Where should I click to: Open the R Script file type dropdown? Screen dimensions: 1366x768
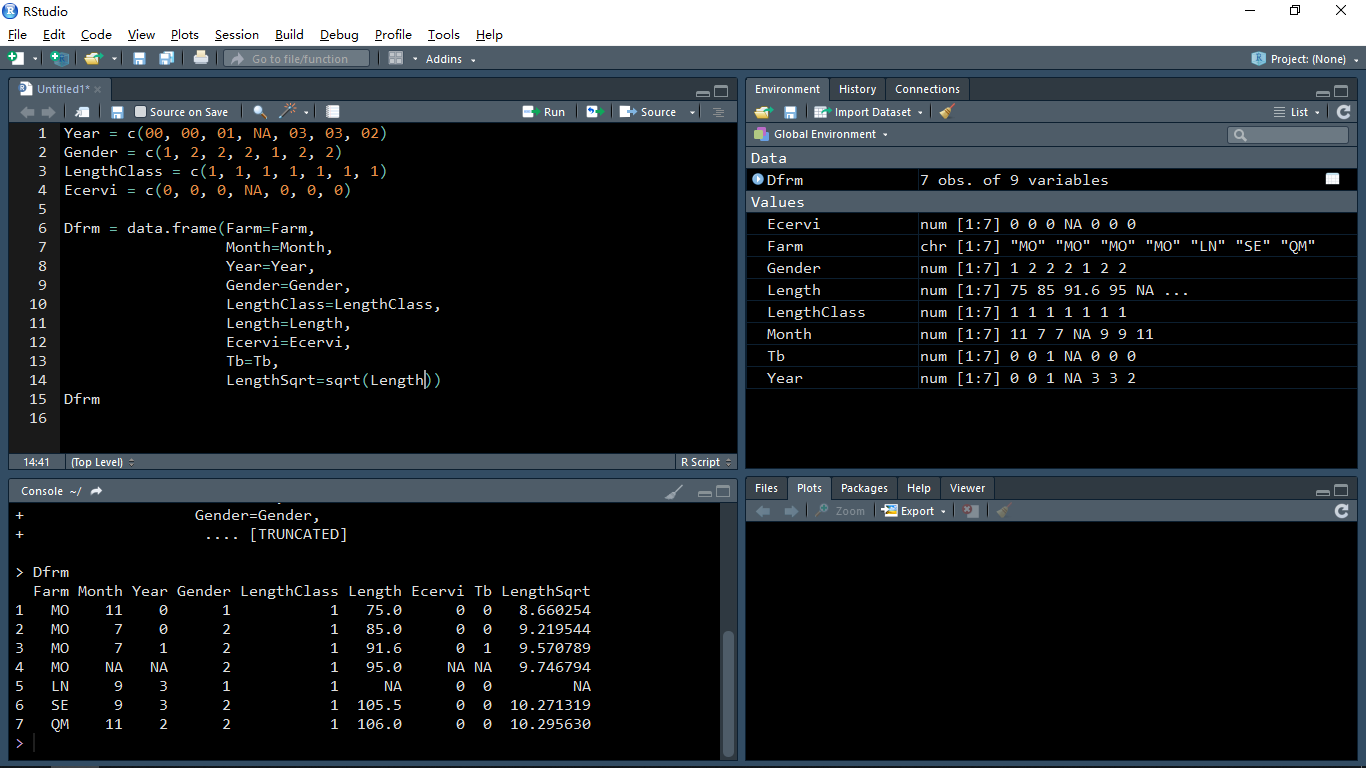[x=706, y=462]
